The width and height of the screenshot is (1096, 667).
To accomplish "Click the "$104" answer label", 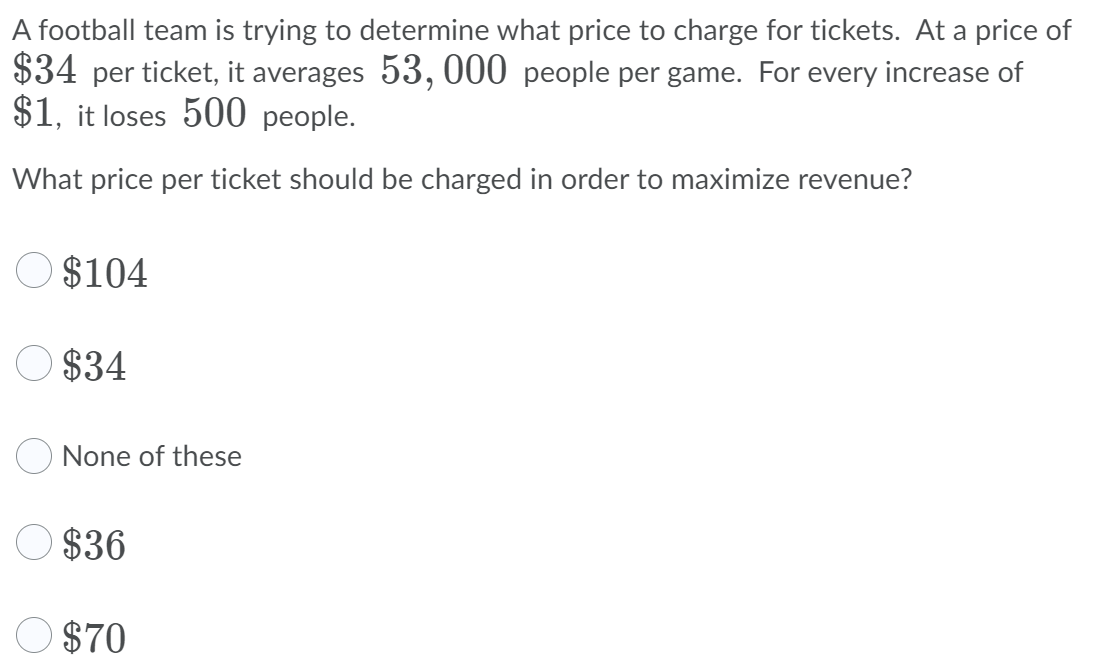I will click(x=104, y=272).
